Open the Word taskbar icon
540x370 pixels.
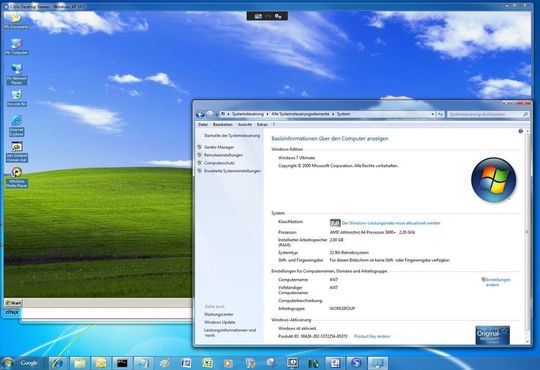point(186,363)
